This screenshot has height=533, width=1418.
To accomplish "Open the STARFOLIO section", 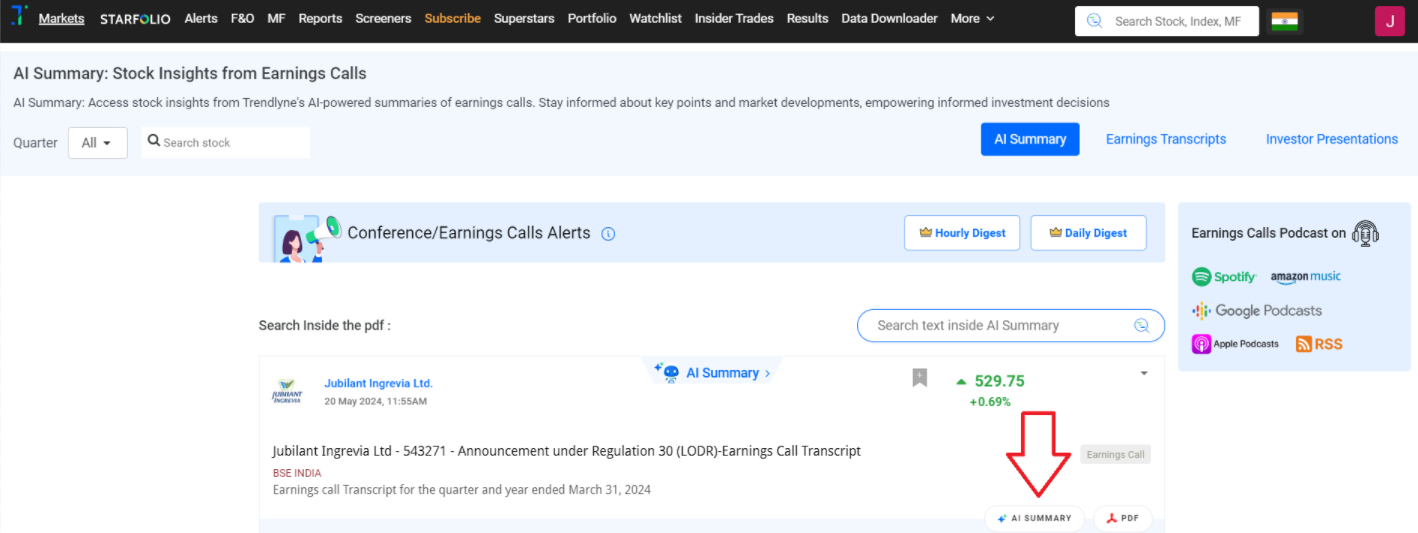I will point(135,18).
